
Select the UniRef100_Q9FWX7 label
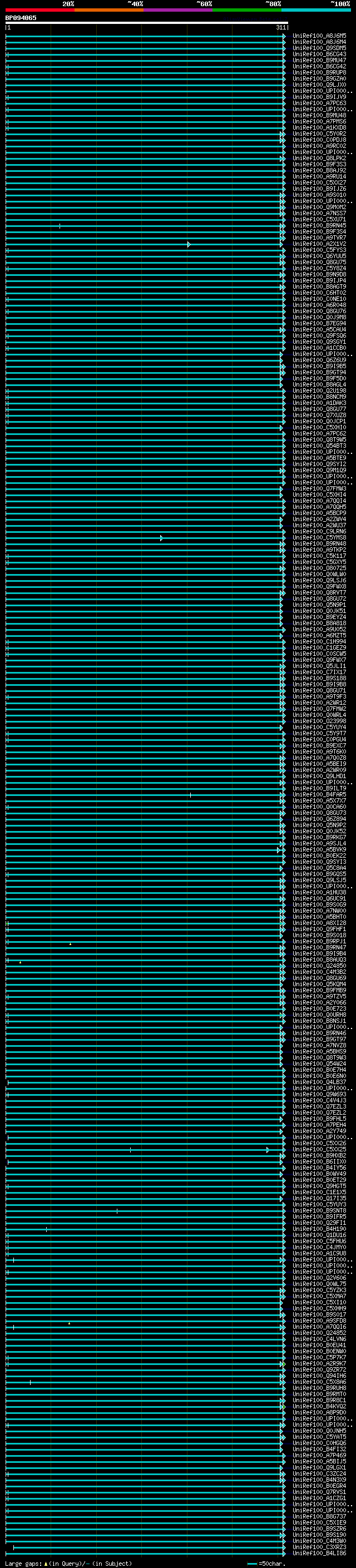tap(319, 660)
